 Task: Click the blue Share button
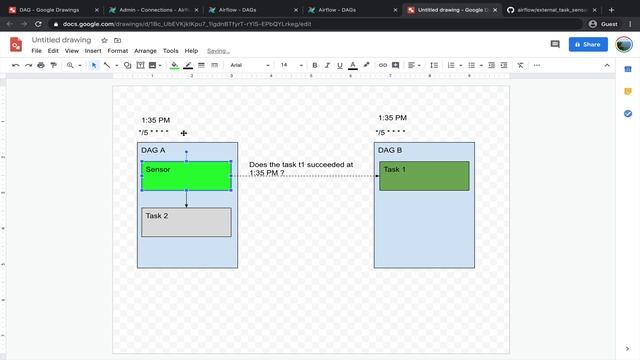[588, 44]
